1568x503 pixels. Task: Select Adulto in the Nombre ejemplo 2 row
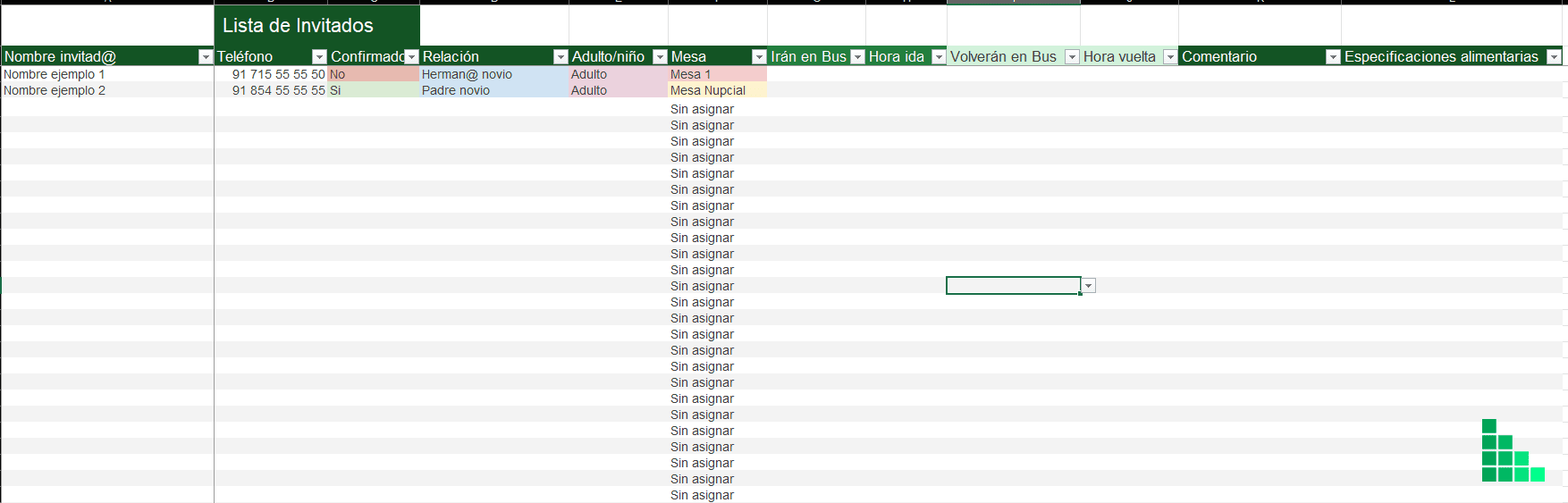tap(619, 90)
